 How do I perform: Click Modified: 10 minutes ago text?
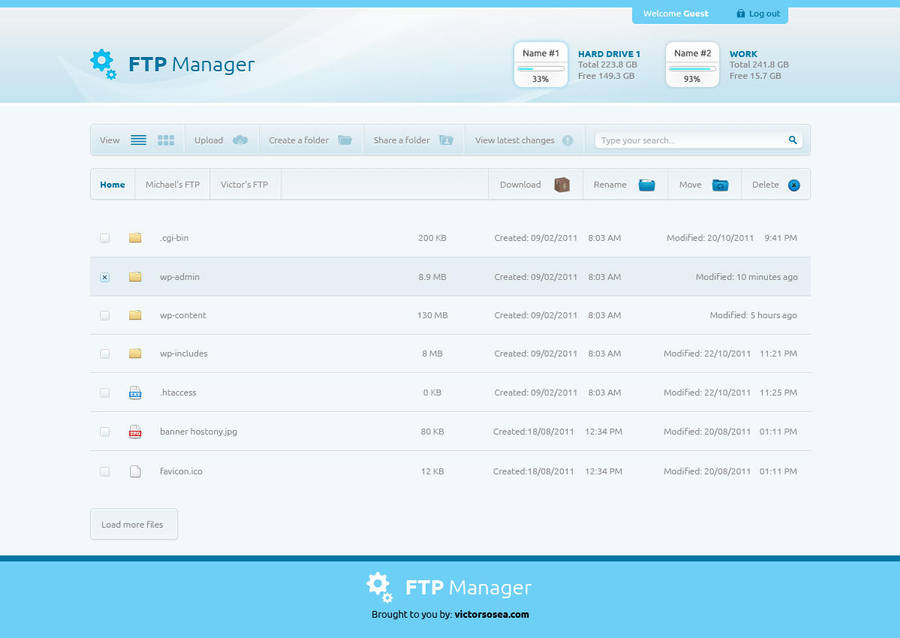pyautogui.click(x=746, y=277)
